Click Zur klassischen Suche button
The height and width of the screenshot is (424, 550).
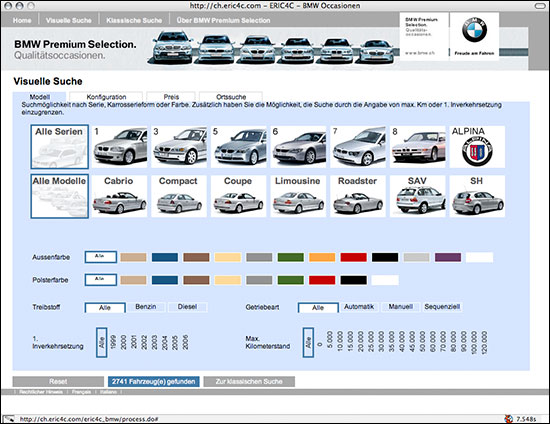coord(249,382)
